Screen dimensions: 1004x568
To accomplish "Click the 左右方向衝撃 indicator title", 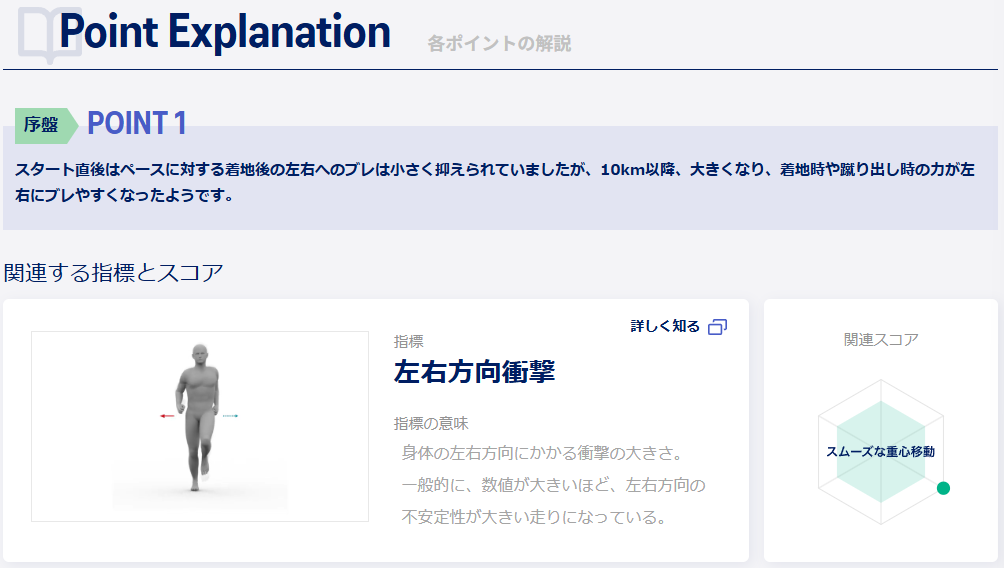I will (x=474, y=372).
